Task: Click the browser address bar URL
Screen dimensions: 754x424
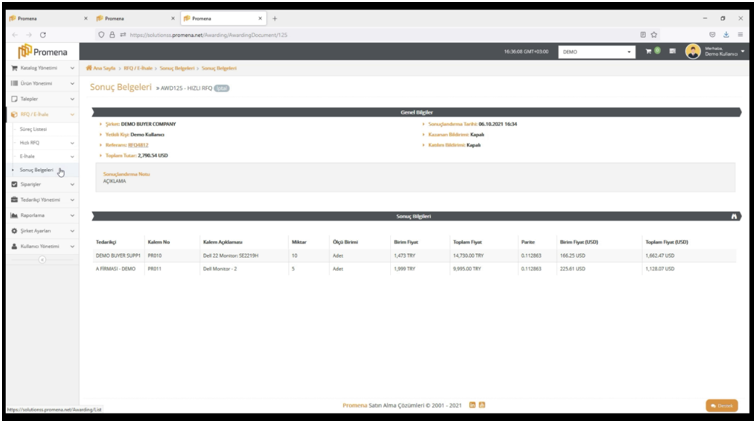Action: pyautogui.click(x=208, y=35)
